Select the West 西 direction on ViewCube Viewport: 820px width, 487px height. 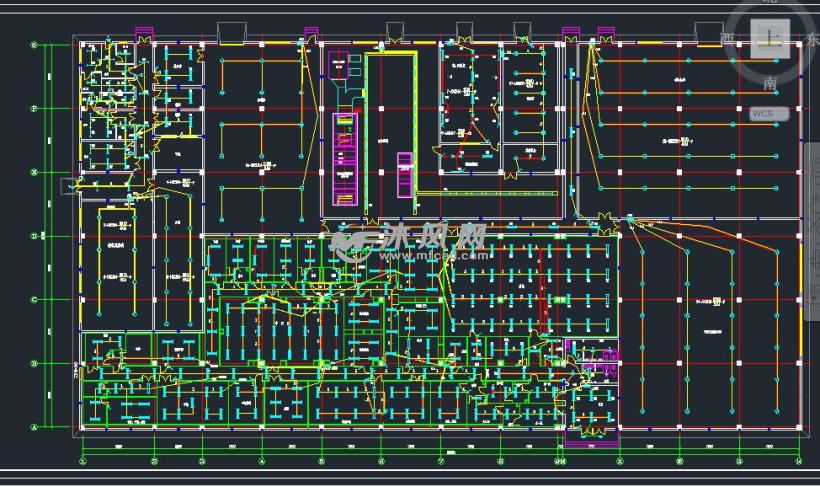coord(727,39)
